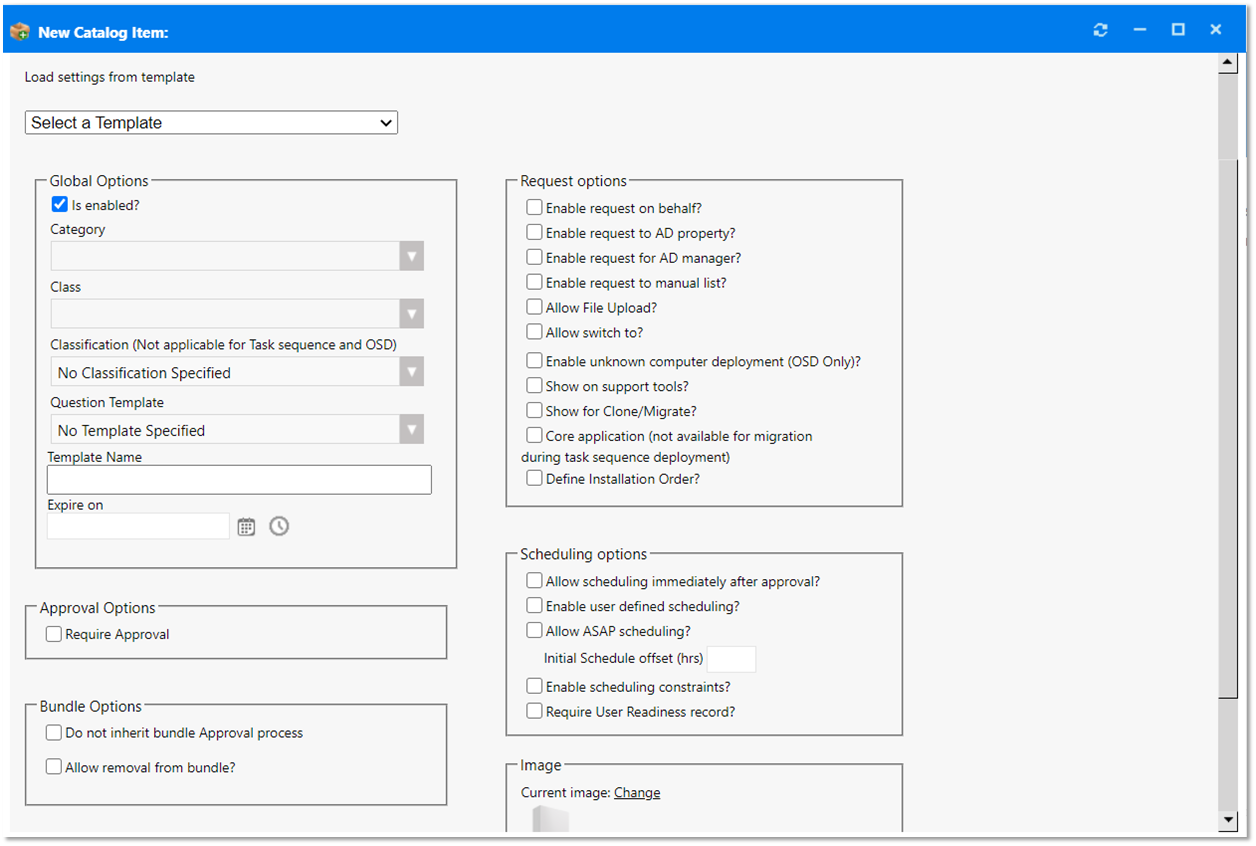Open the Select a Template dropdown
Viewport: 1256px width, 846px height.
(x=211, y=123)
